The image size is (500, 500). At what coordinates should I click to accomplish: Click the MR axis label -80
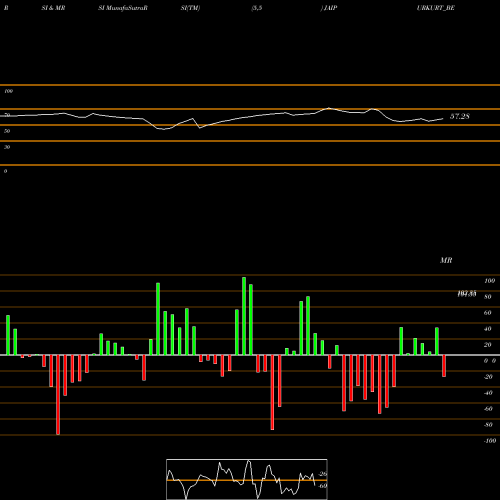[488, 425]
